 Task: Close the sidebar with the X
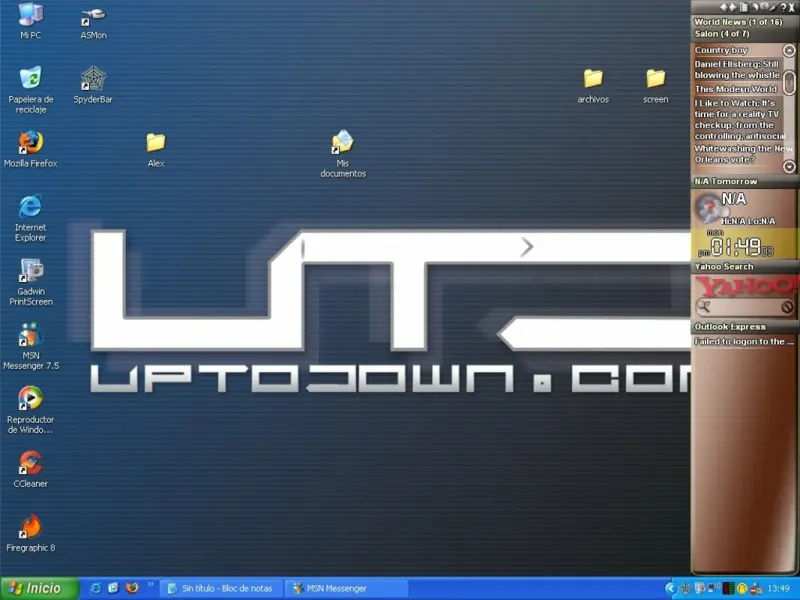click(792, 7)
